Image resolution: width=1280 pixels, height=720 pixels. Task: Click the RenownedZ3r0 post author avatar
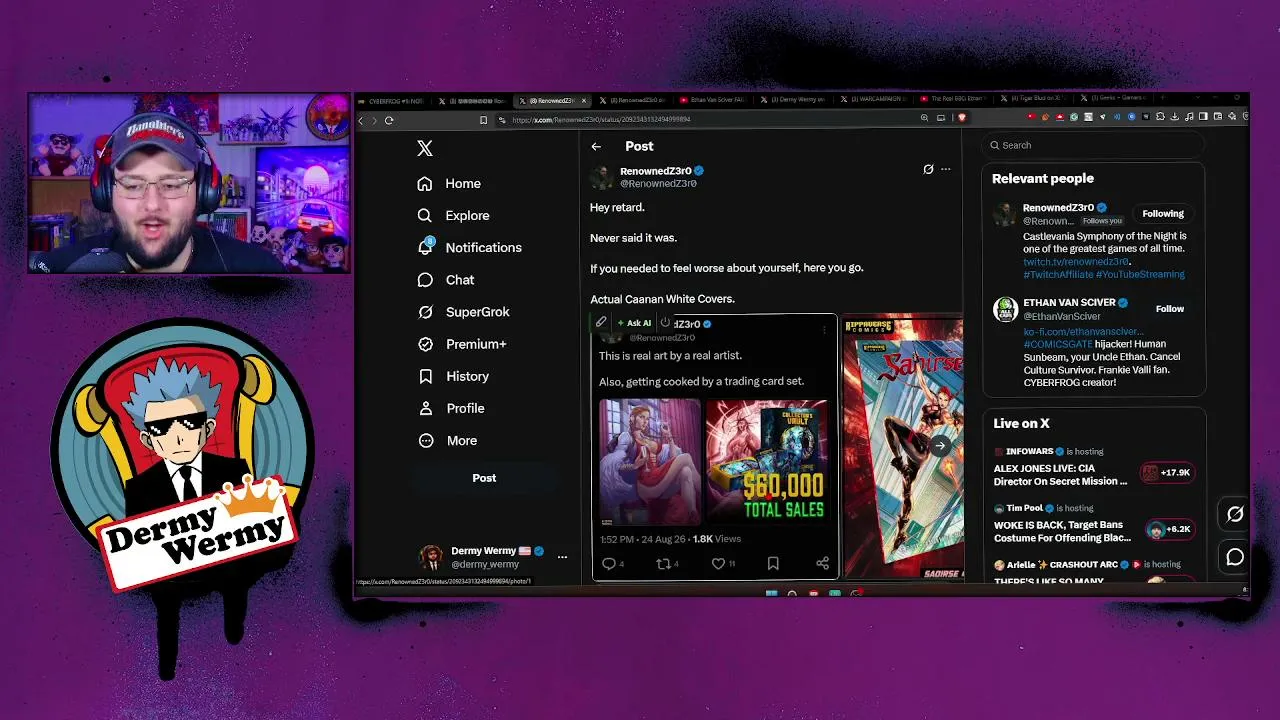point(601,177)
